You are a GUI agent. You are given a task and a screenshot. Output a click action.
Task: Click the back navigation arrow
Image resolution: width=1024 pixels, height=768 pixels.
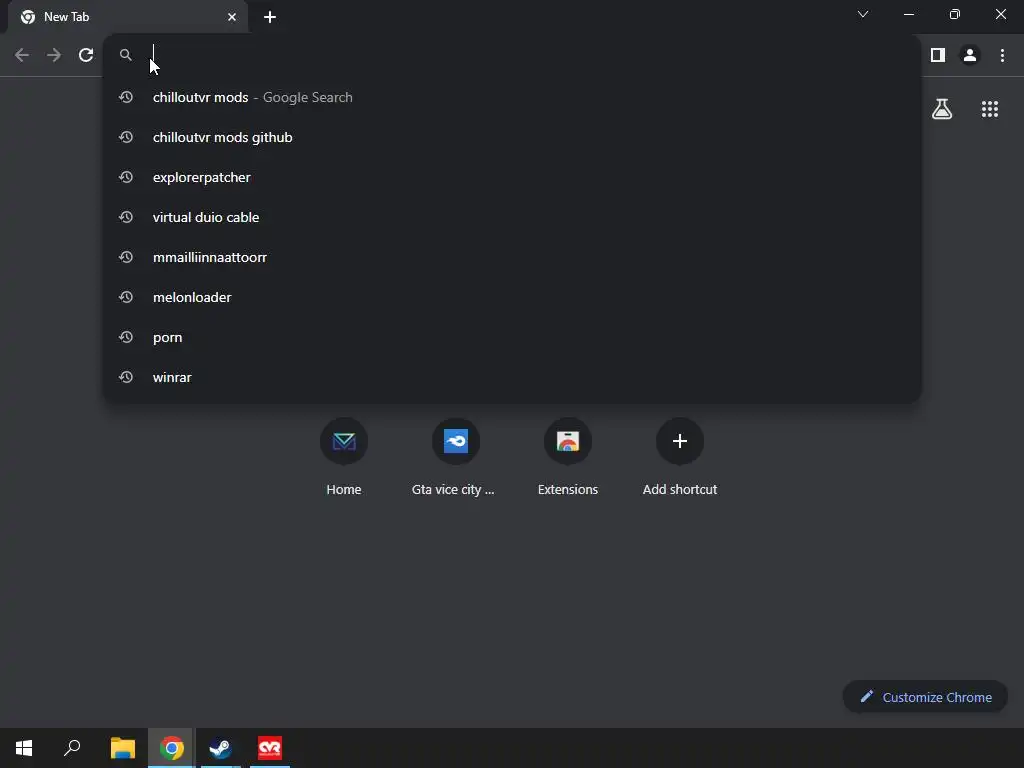(x=22, y=56)
